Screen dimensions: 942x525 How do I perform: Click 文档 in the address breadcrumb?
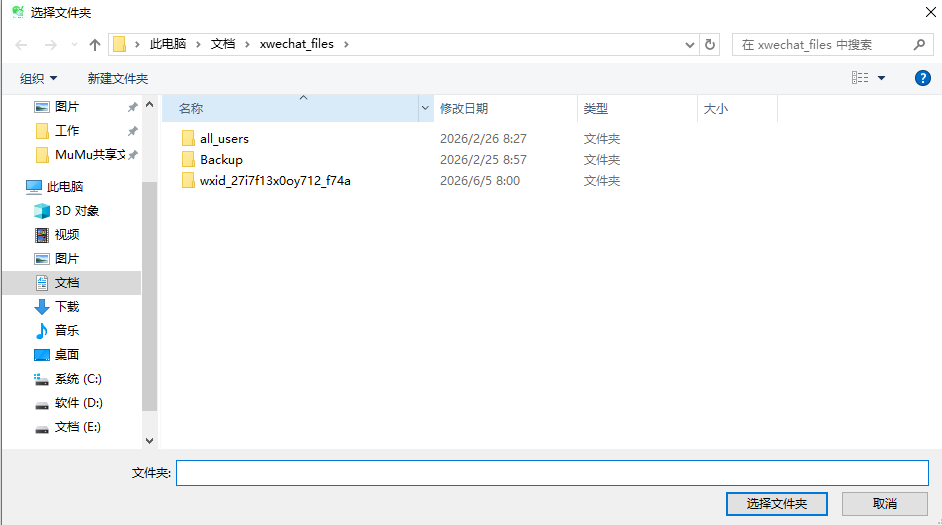coord(222,44)
